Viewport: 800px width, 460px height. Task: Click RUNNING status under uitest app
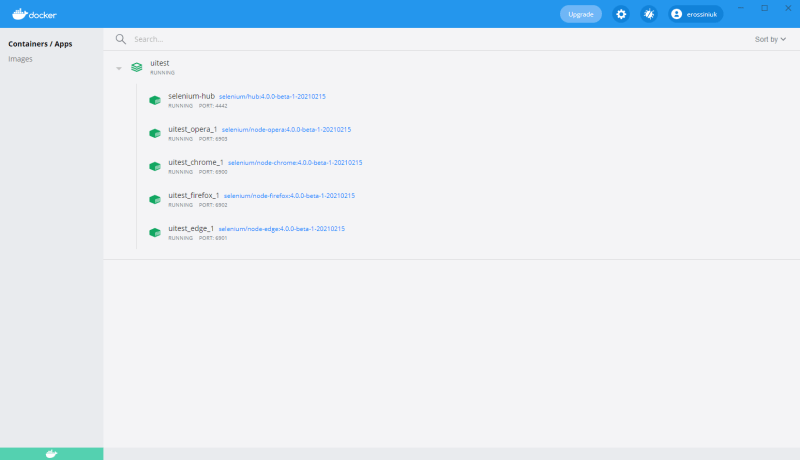pos(162,73)
